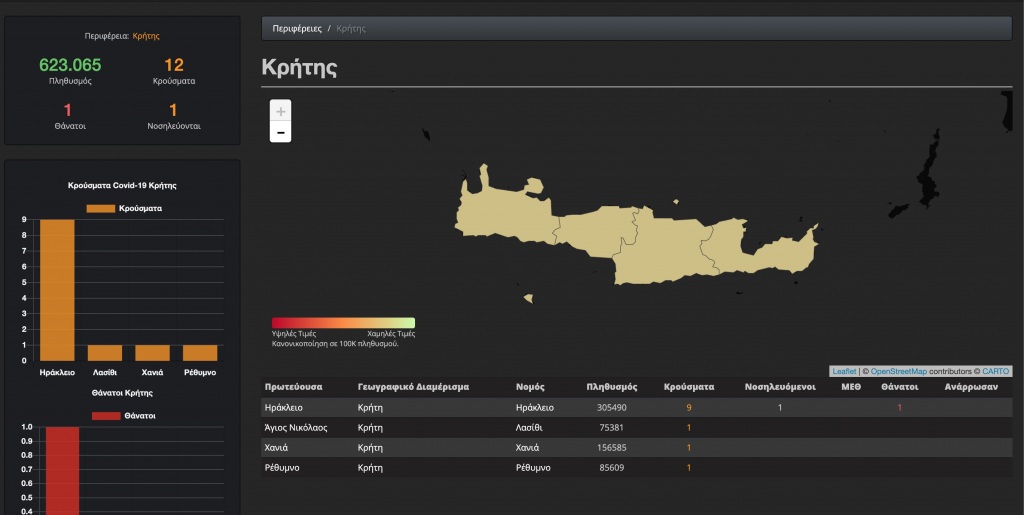Open the OpenStreetMap attribution link
Screen dimensions: 1024x515
point(898,371)
